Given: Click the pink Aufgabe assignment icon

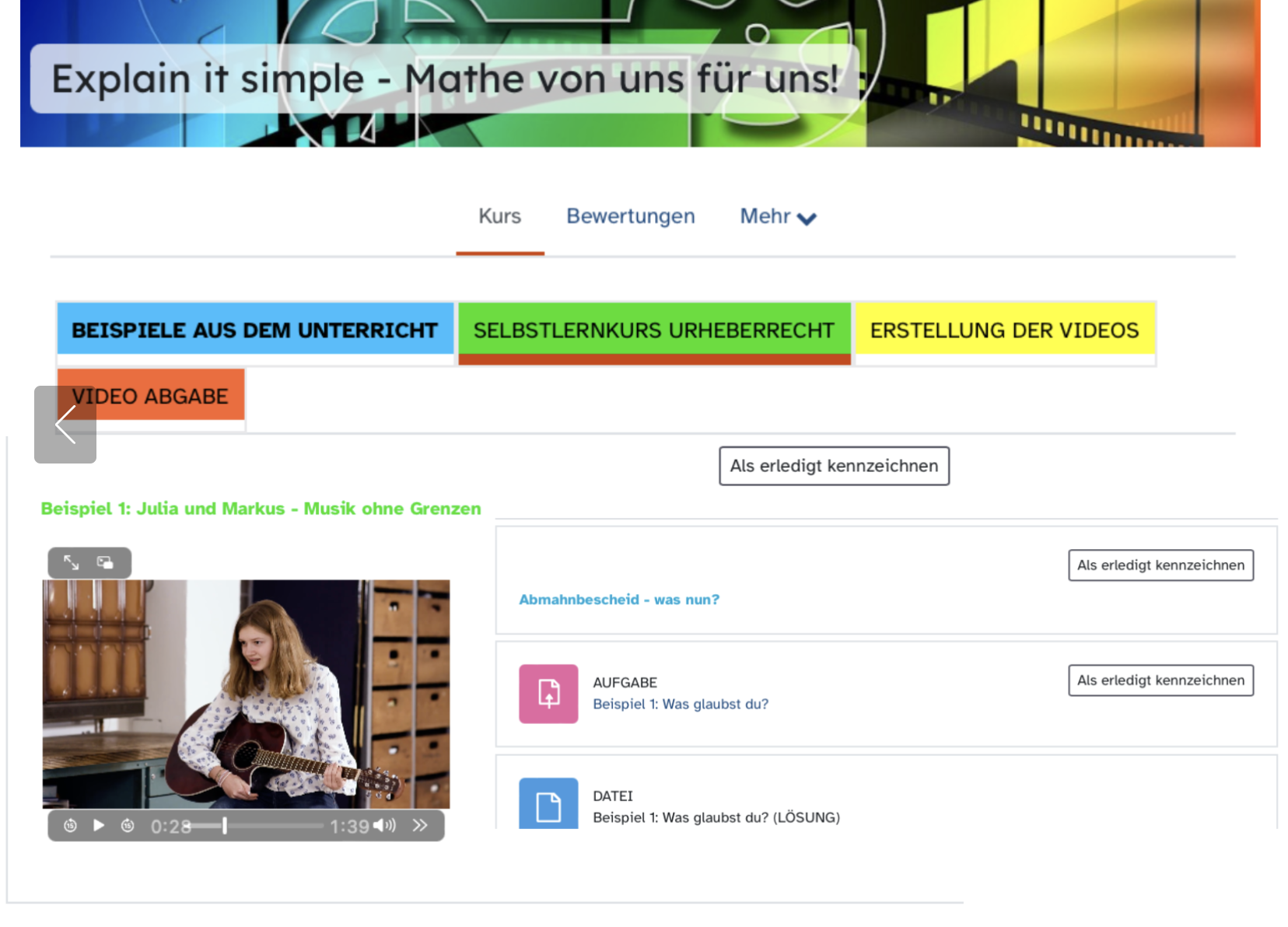Looking at the screenshot, I should coord(548,694).
